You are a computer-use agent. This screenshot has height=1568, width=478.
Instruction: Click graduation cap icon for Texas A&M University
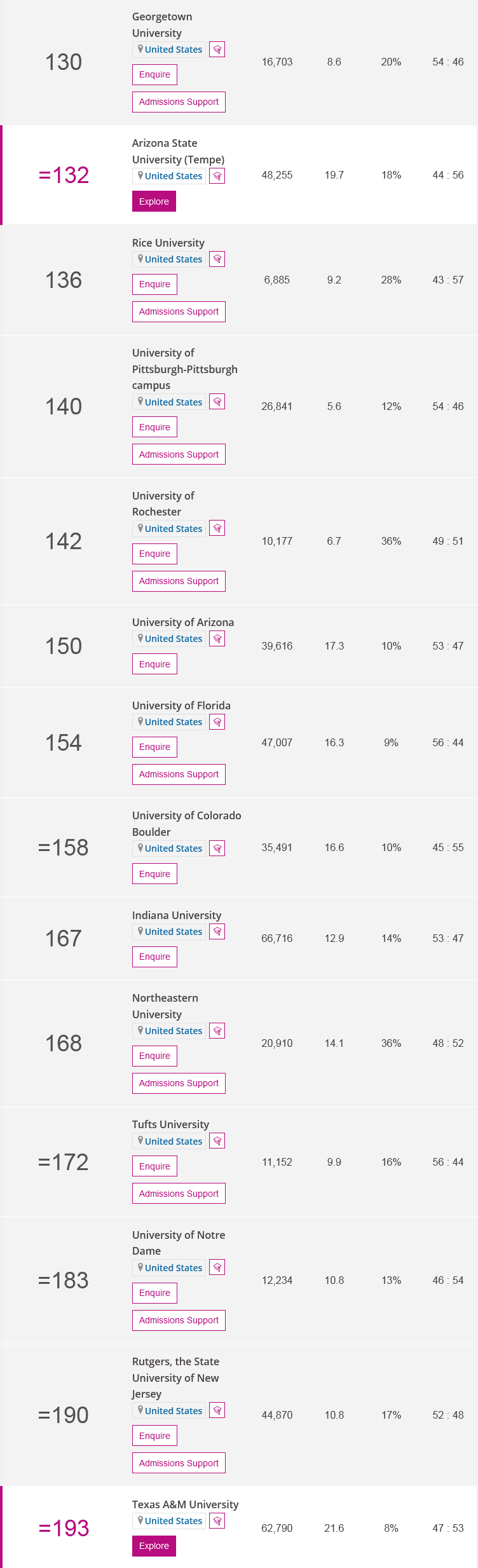point(217,1521)
